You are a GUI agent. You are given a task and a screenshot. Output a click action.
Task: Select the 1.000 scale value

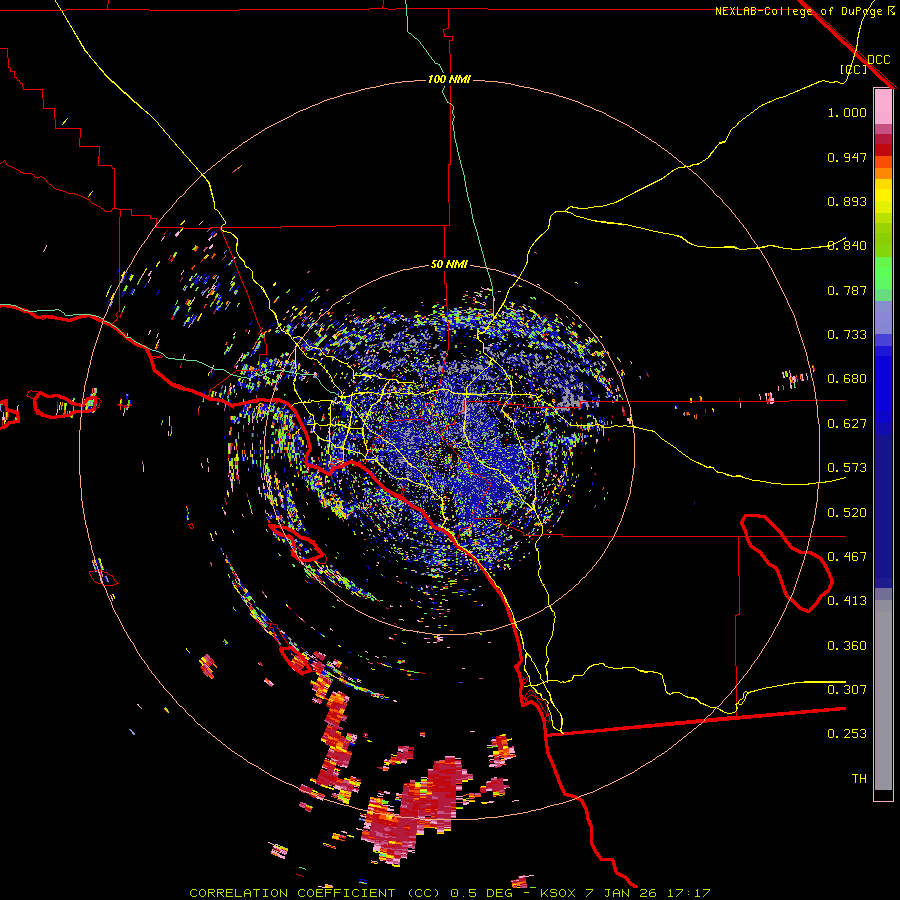[847, 113]
